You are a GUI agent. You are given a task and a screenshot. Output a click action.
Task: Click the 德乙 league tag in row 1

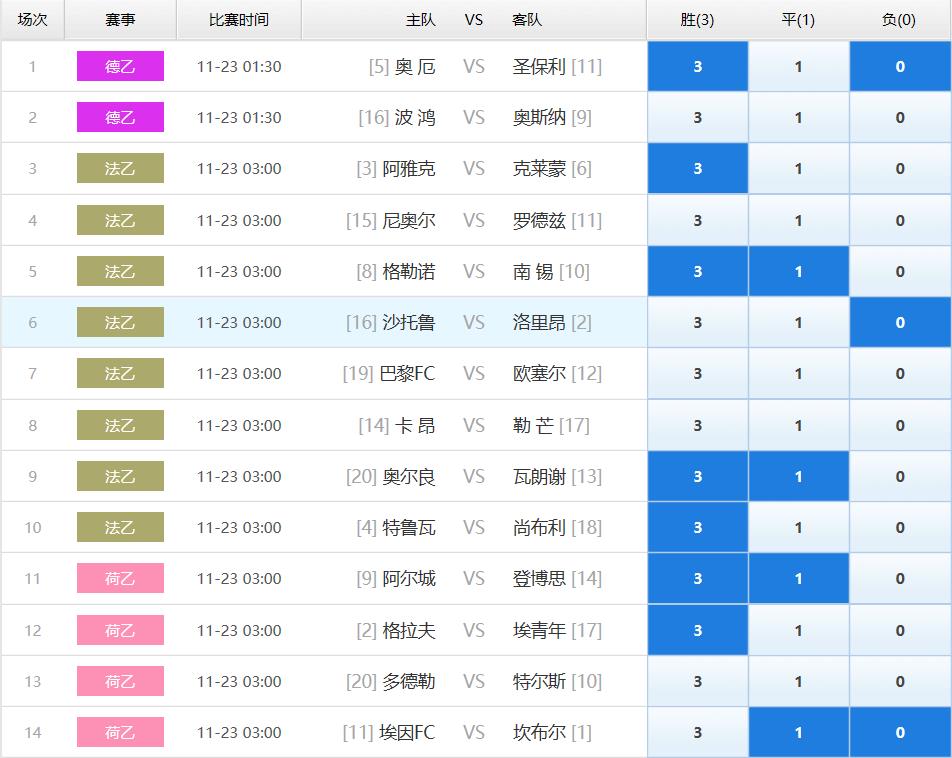[x=120, y=66]
